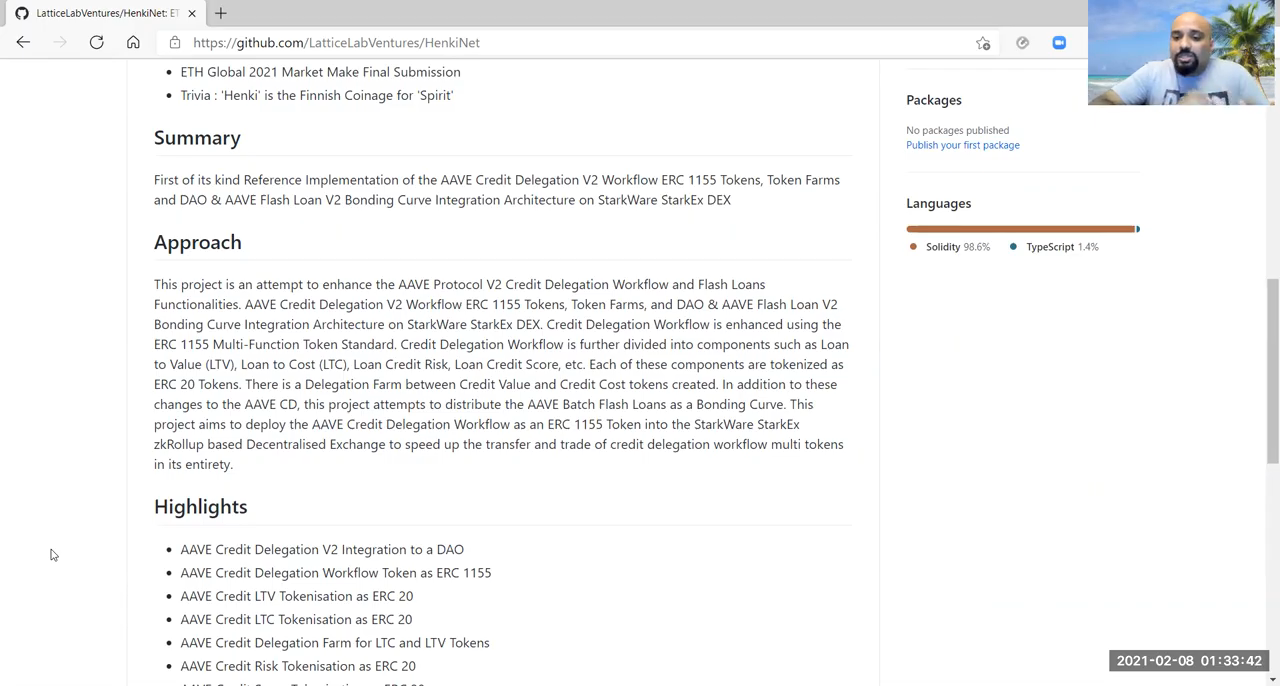
Task: Click the GitHub favicon on the tab
Action: point(22,13)
